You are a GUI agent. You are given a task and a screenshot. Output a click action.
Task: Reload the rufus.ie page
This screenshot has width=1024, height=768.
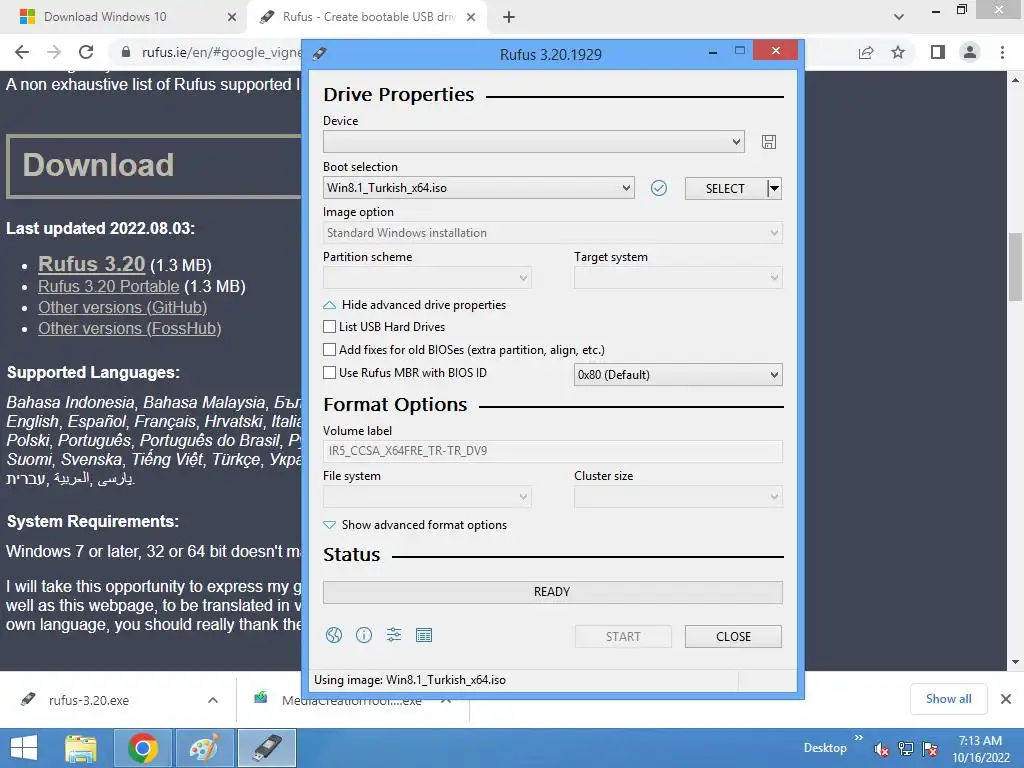[x=86, y=52]
